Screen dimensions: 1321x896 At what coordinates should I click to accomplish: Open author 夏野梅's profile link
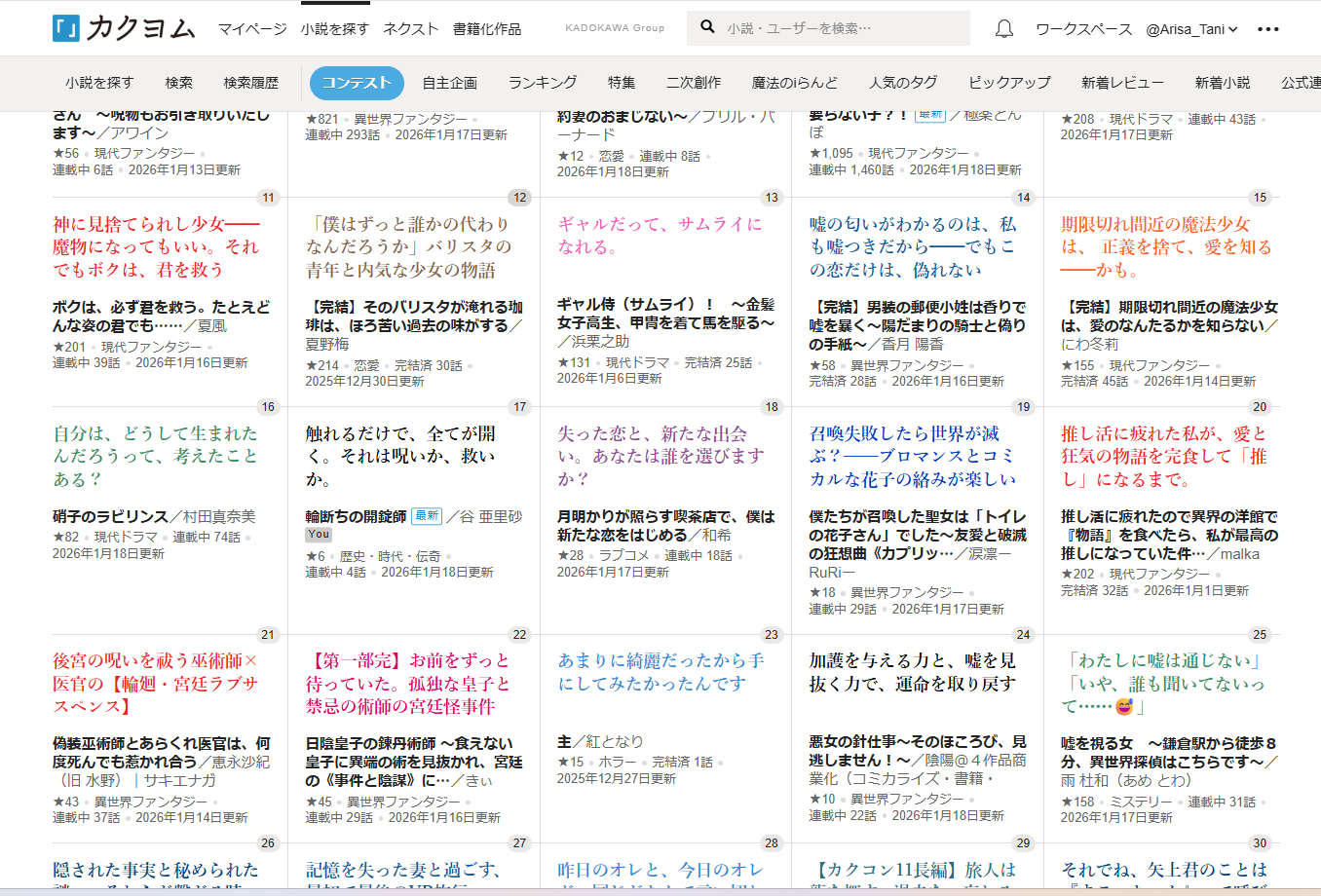coord(327,344)
